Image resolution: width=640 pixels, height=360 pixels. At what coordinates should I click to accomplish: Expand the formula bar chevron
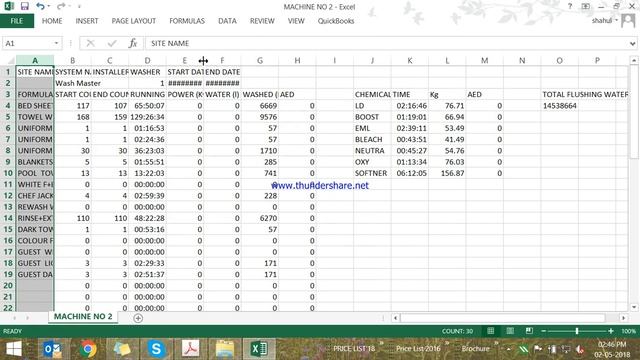(x=632, y=43)
